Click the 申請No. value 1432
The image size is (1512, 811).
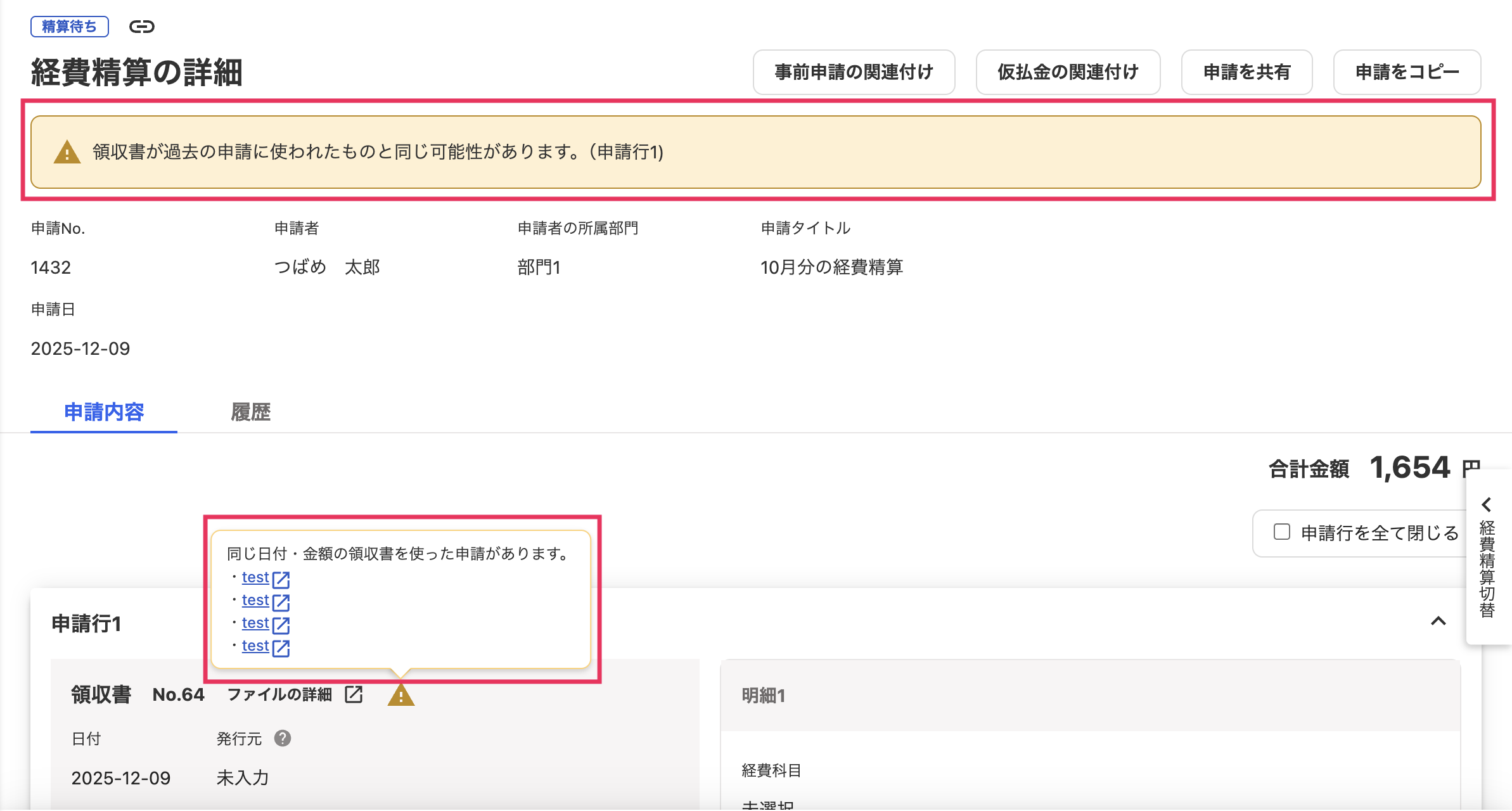[x=51, y=267]
